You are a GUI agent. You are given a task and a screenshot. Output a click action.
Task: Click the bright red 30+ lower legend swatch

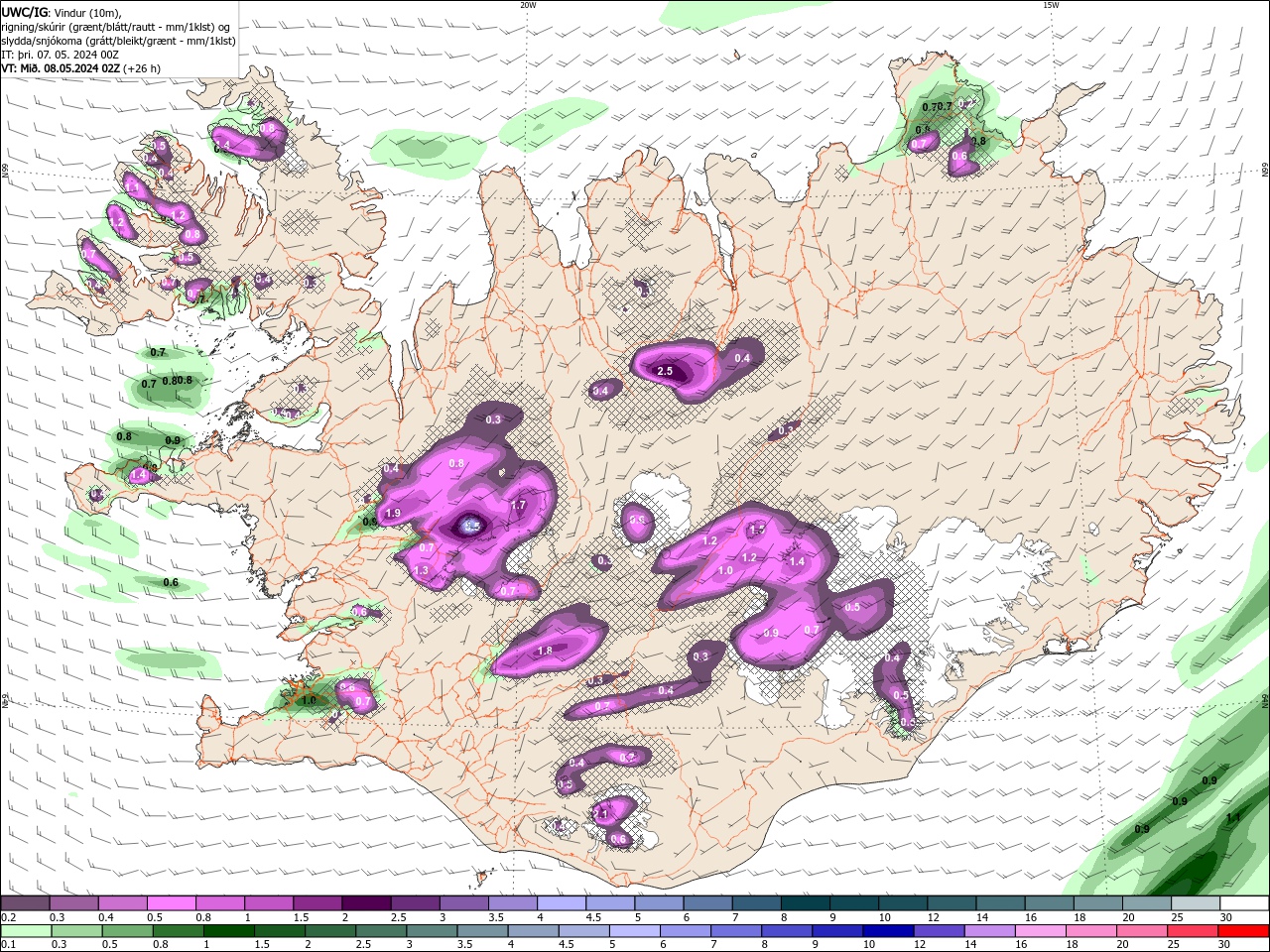[1244, 931]
